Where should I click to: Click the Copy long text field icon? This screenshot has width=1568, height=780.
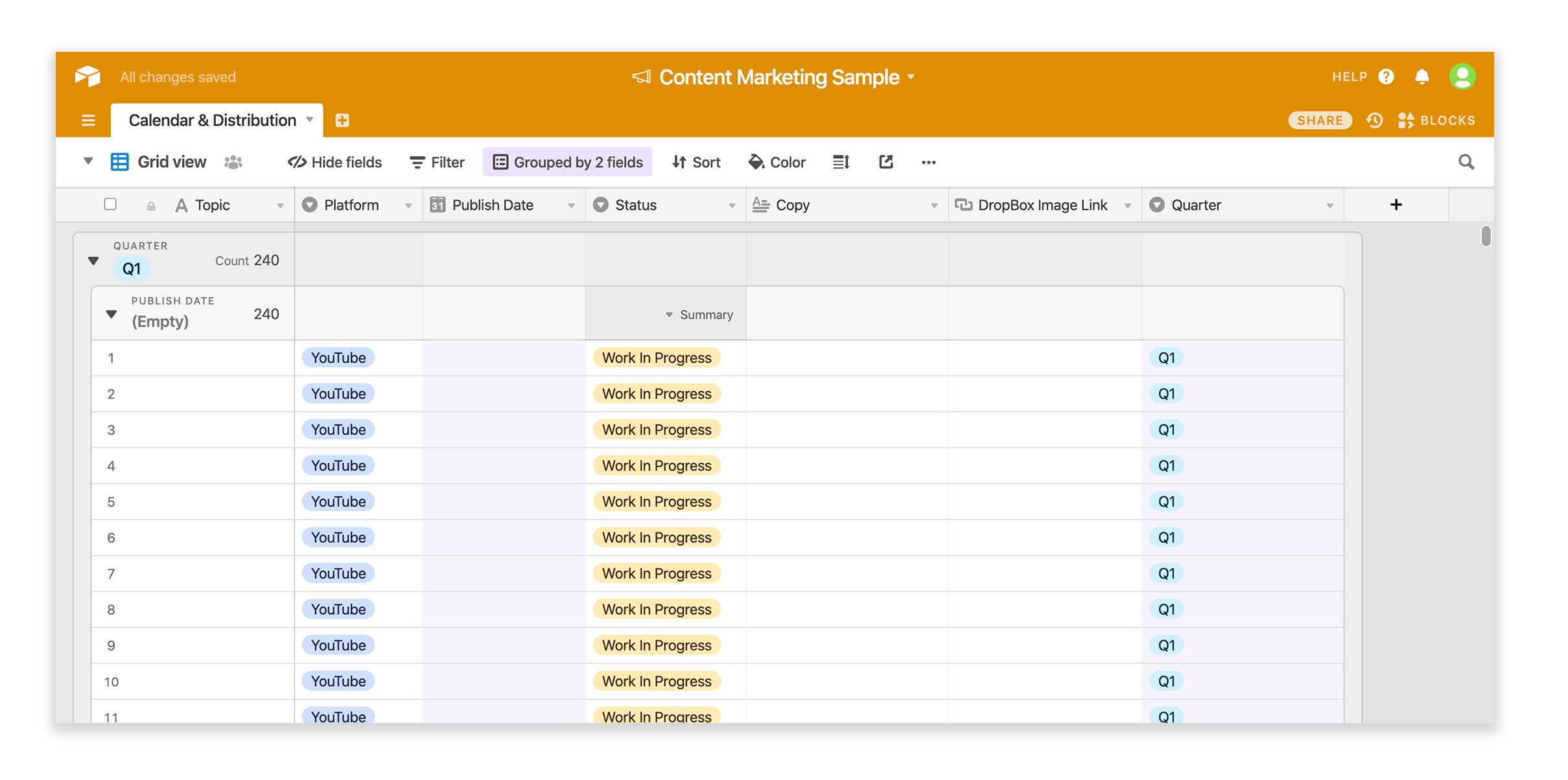coord(760,205)
